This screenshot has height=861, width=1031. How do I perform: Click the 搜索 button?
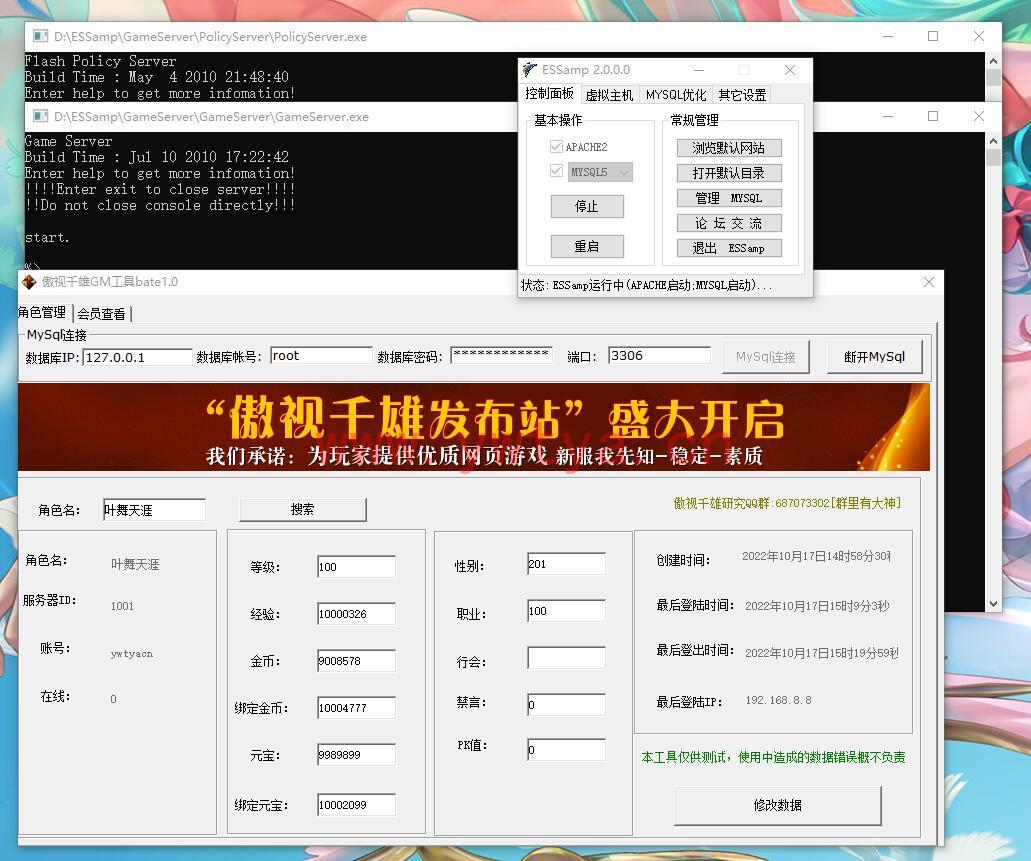[302, 510]
